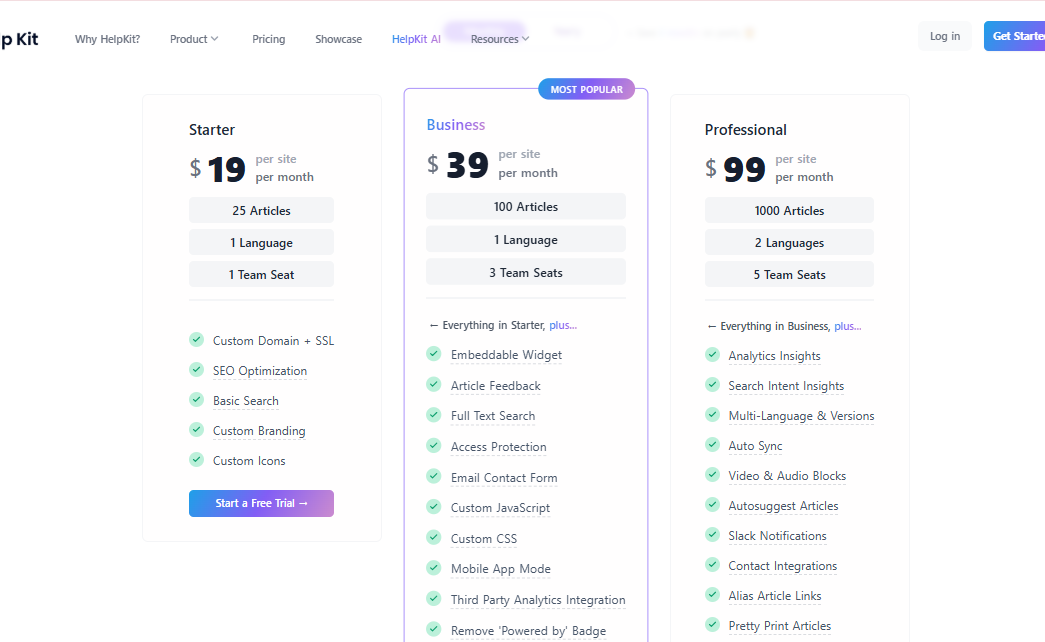Click checkmark icon beside Mobile App Mode
This screenshot has width=1045, height=642.
click(x=434, y=568)
